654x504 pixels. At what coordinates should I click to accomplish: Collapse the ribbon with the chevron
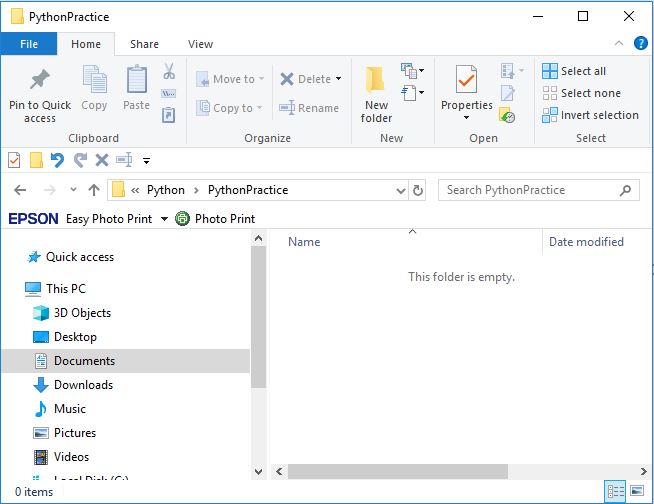coord(619,43)
